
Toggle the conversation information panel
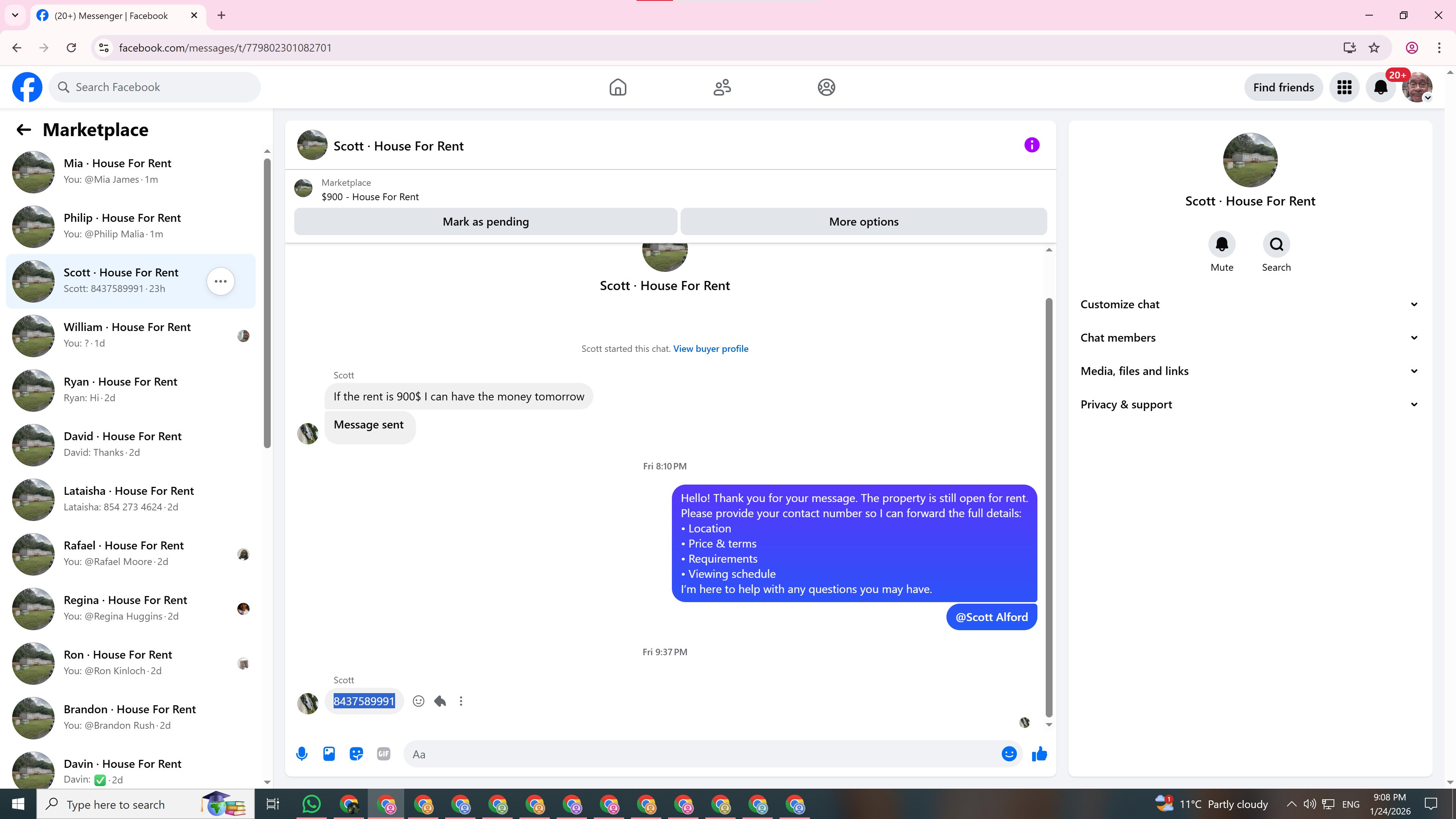pos(1031,145)
